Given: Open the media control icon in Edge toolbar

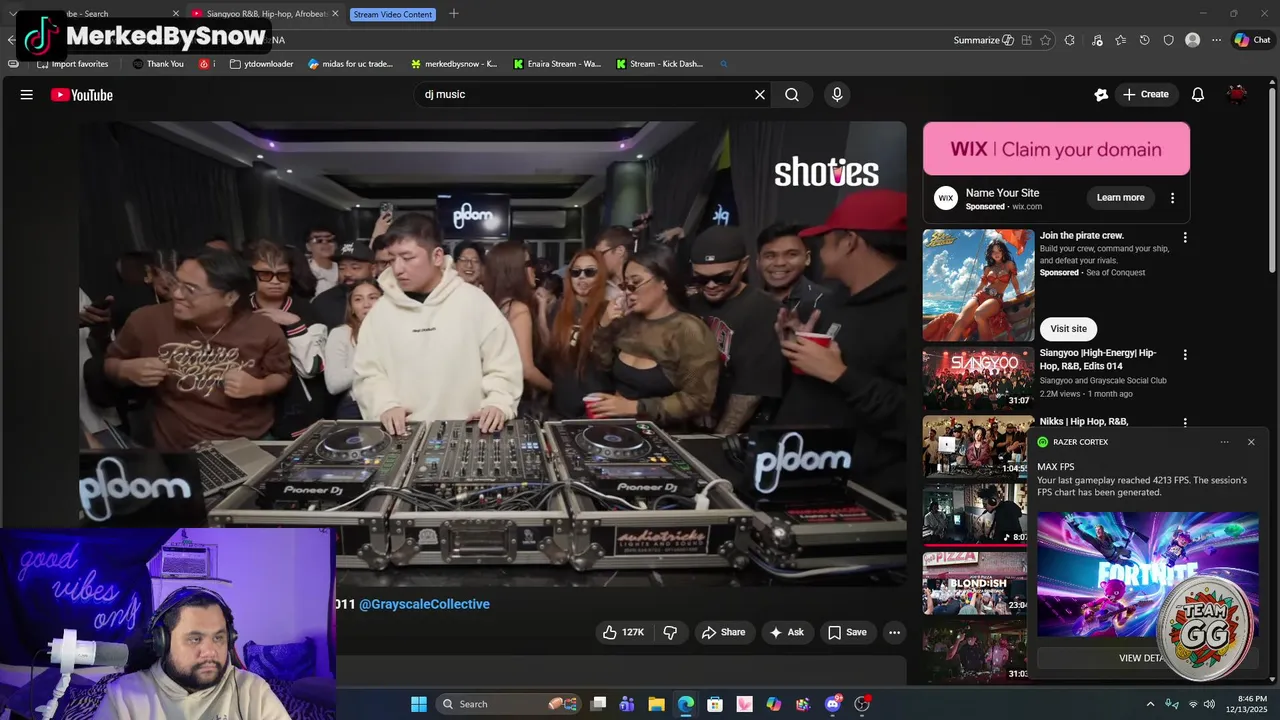Looking at the screenshot, I should pos(1097,40).
